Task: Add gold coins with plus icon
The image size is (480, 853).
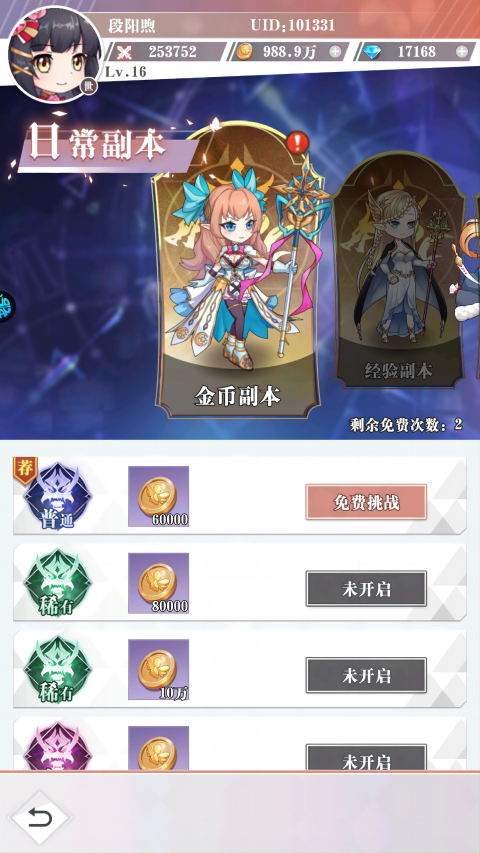Action: [335, 52]
